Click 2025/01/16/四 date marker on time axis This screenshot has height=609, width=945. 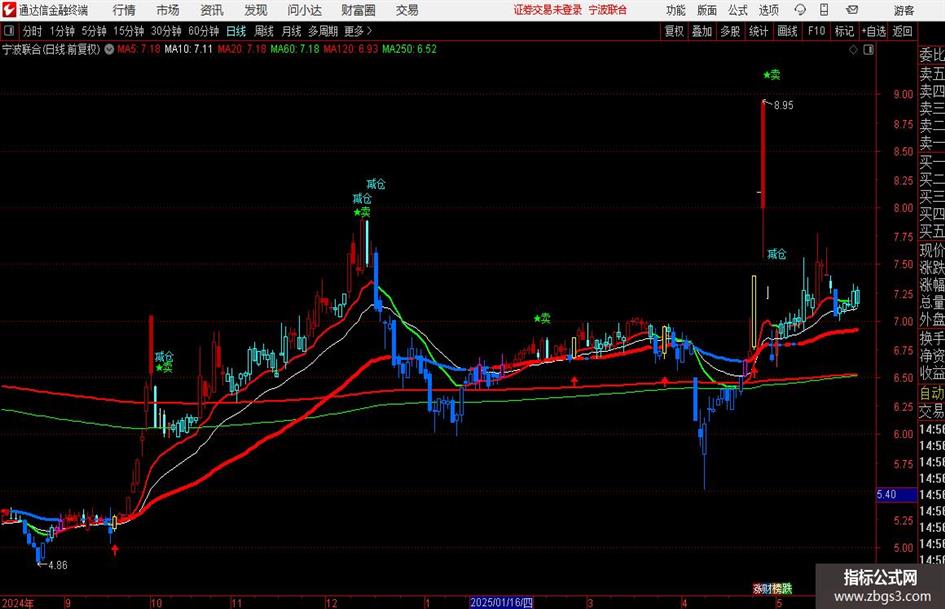click(501, 602)
